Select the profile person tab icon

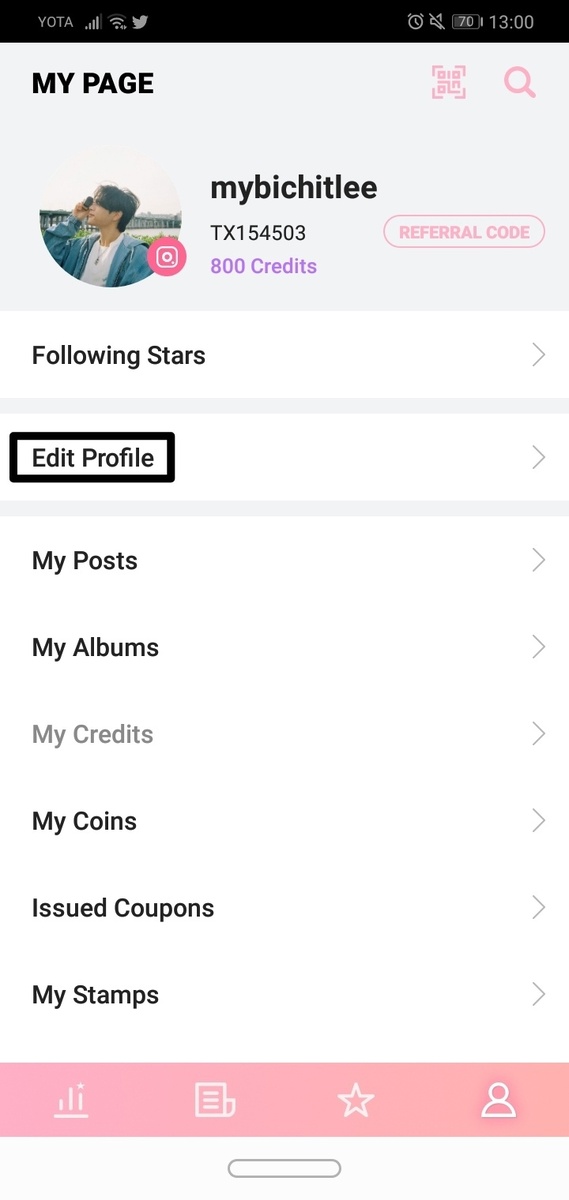point(498,1100)
